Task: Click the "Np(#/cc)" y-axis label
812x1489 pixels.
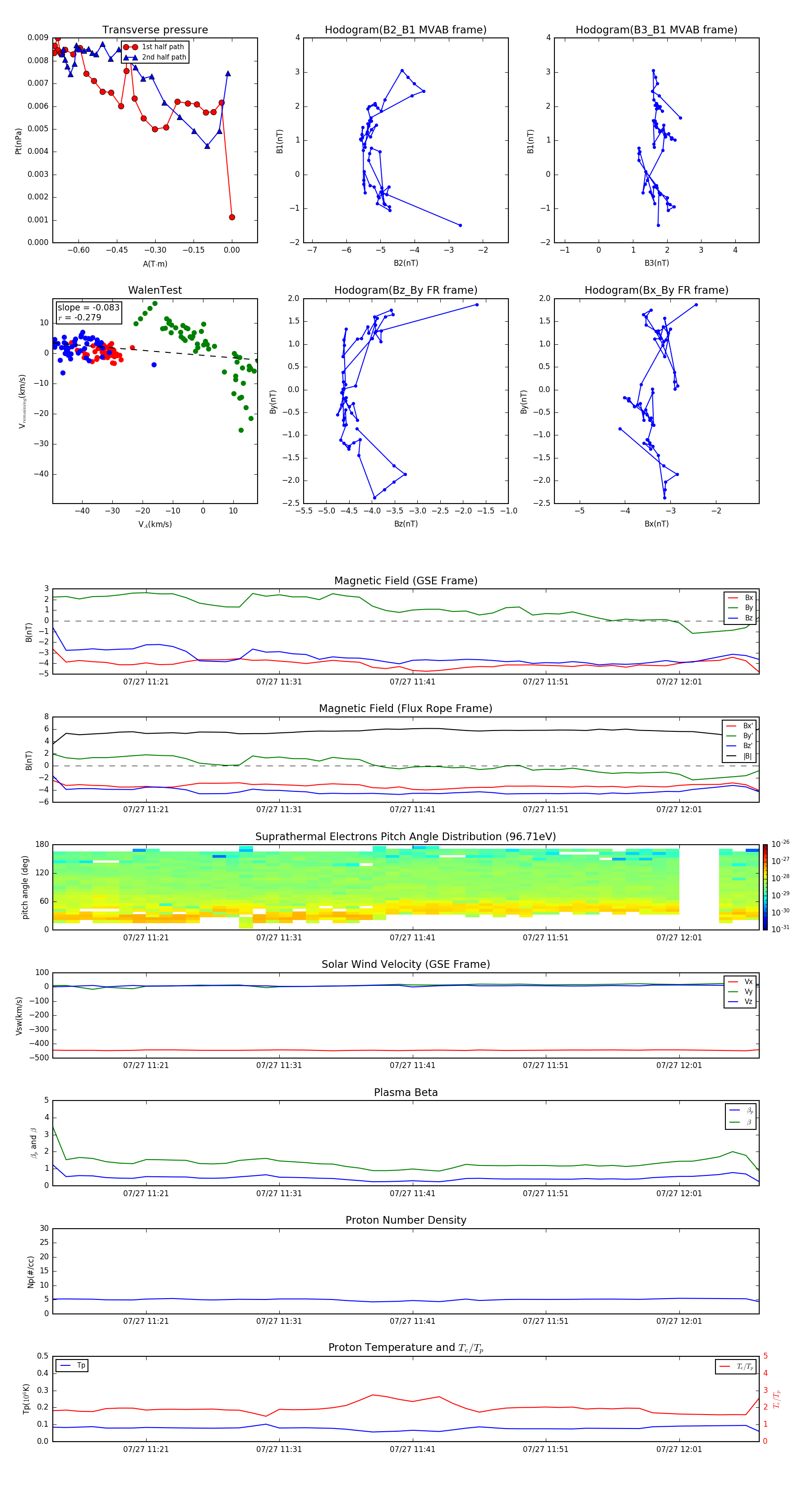Action: point(31,1272)
